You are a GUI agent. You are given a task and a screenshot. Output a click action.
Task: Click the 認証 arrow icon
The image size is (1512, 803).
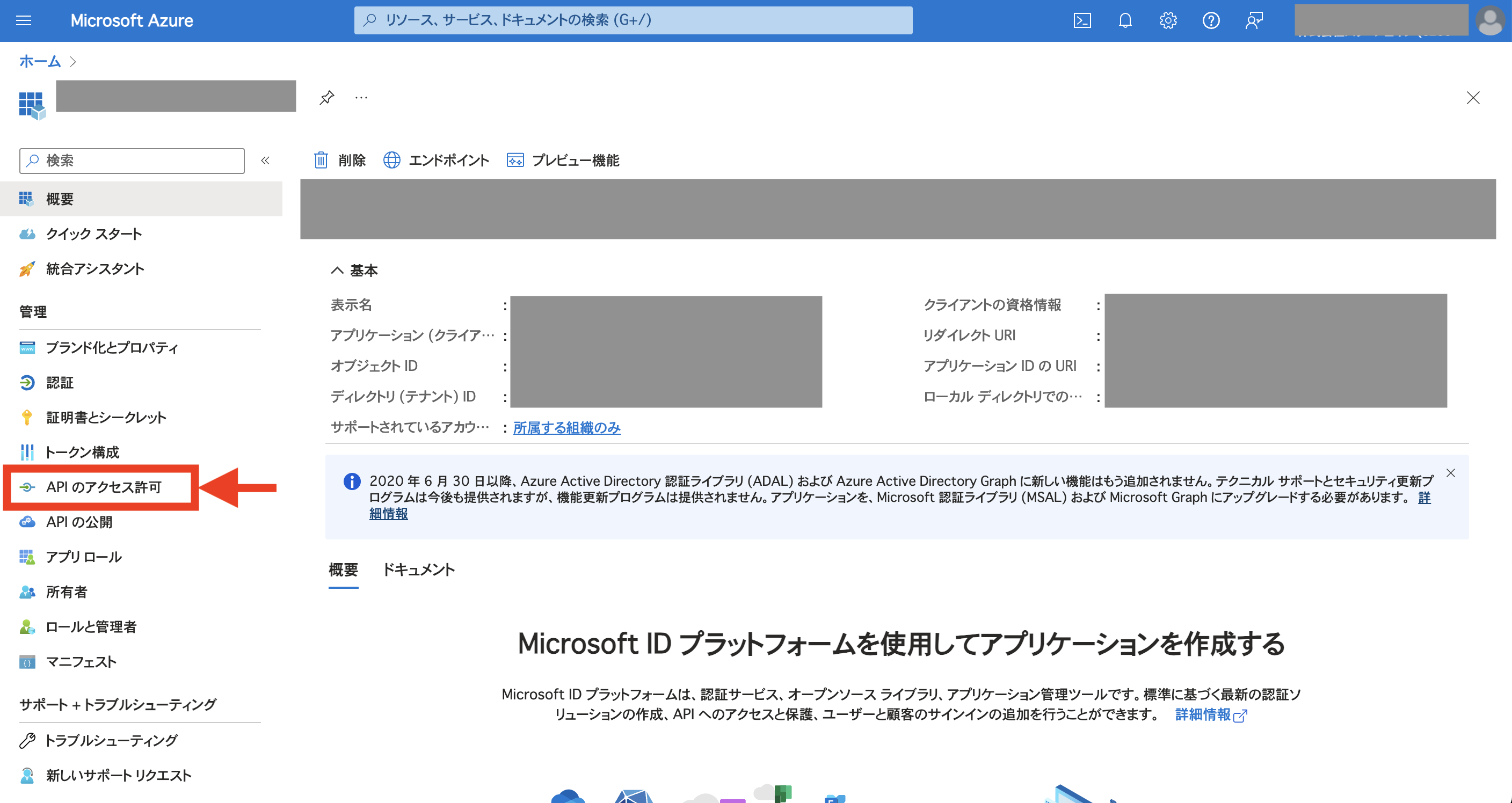(x=27, y=383)
